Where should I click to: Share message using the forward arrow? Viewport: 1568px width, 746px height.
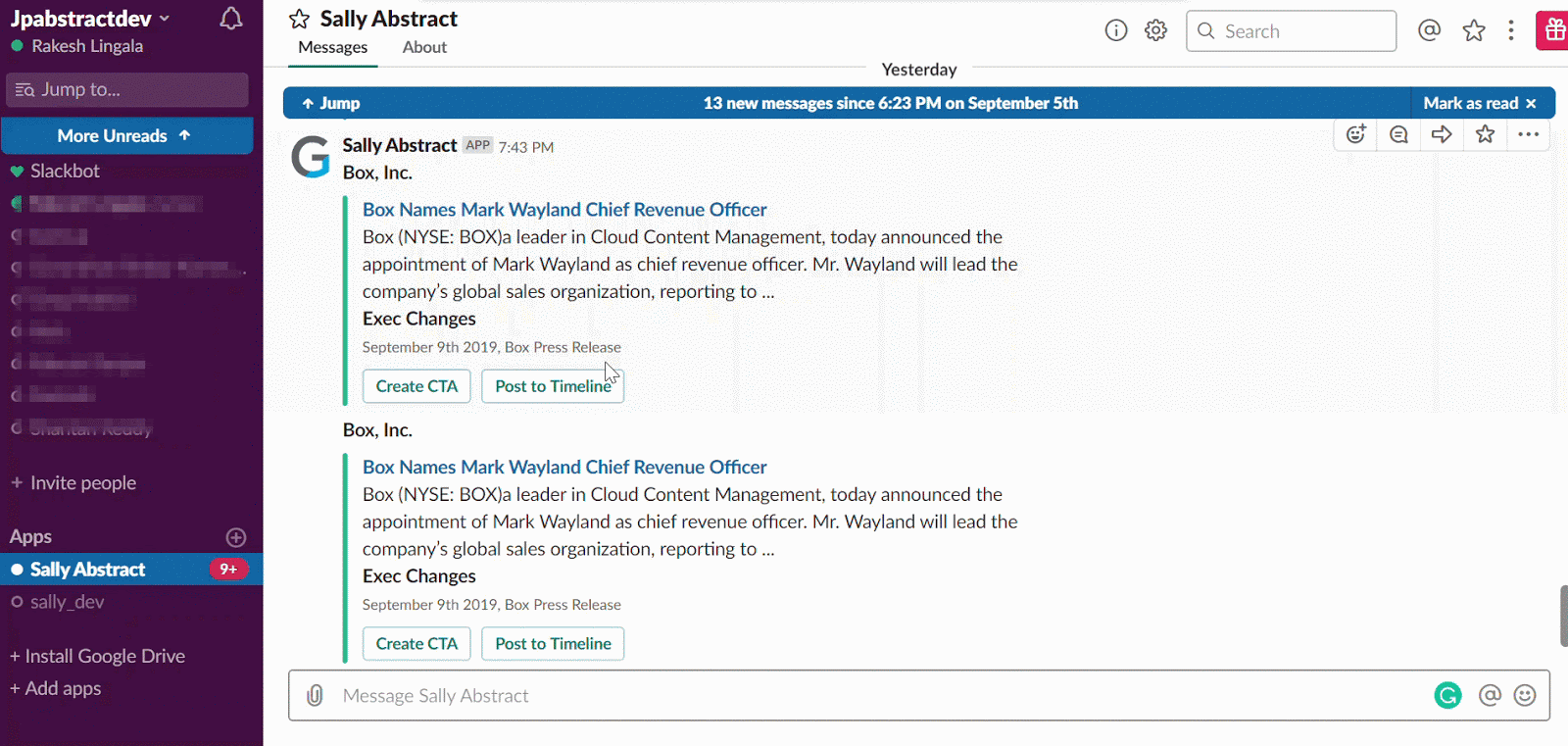point(1442,134)
